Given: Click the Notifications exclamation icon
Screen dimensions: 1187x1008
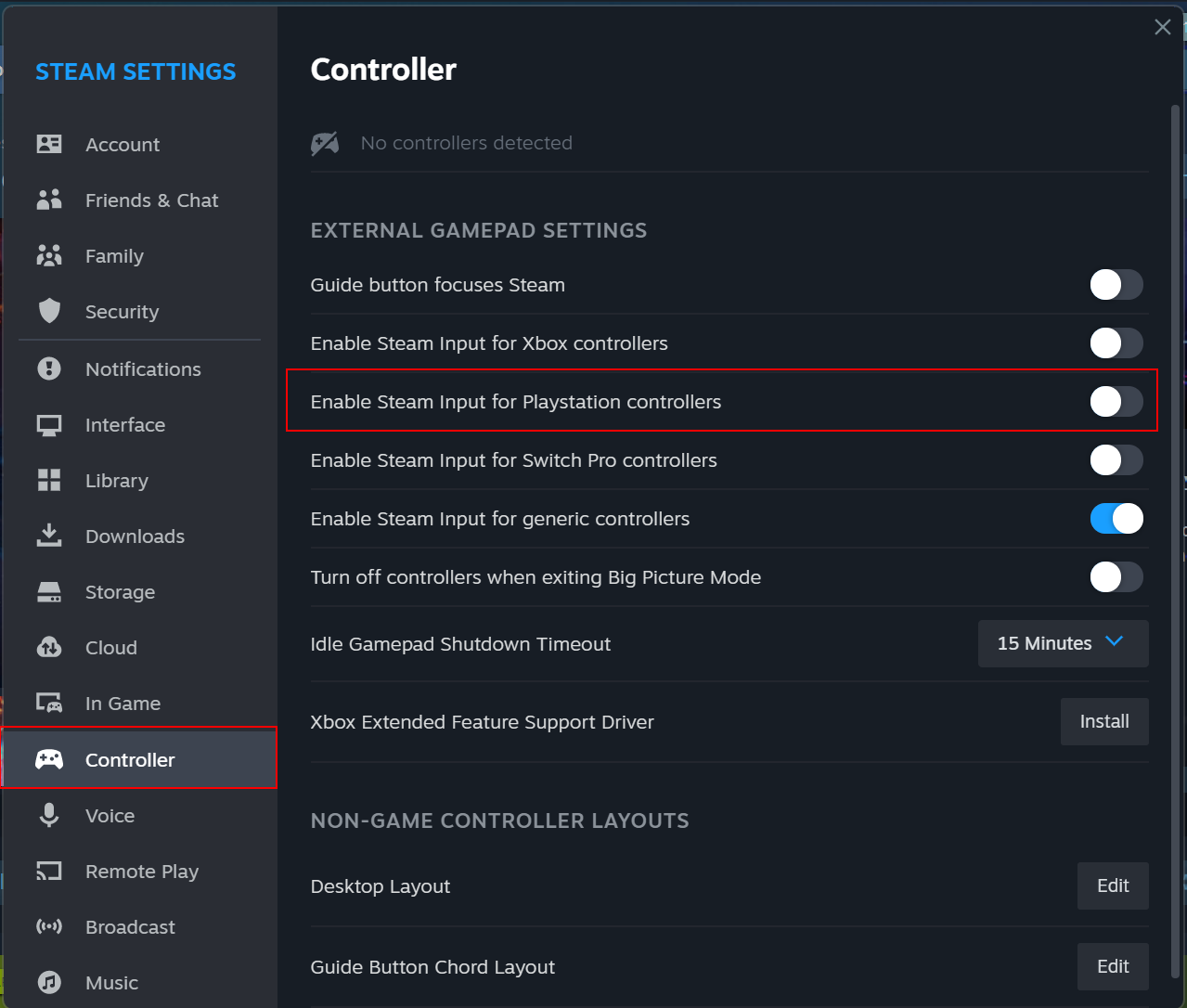Looking at the screenshot, I should pyautogui.click(x=49, y=368).
